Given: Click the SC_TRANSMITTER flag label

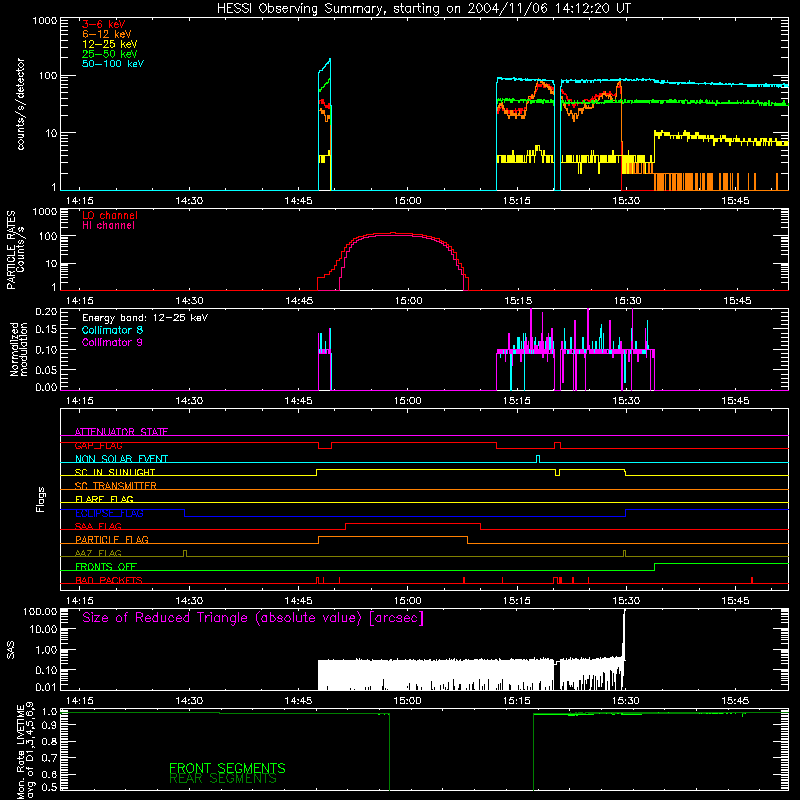Looking at the screenshot, I should pyautogui.click(x=115, y=485).
